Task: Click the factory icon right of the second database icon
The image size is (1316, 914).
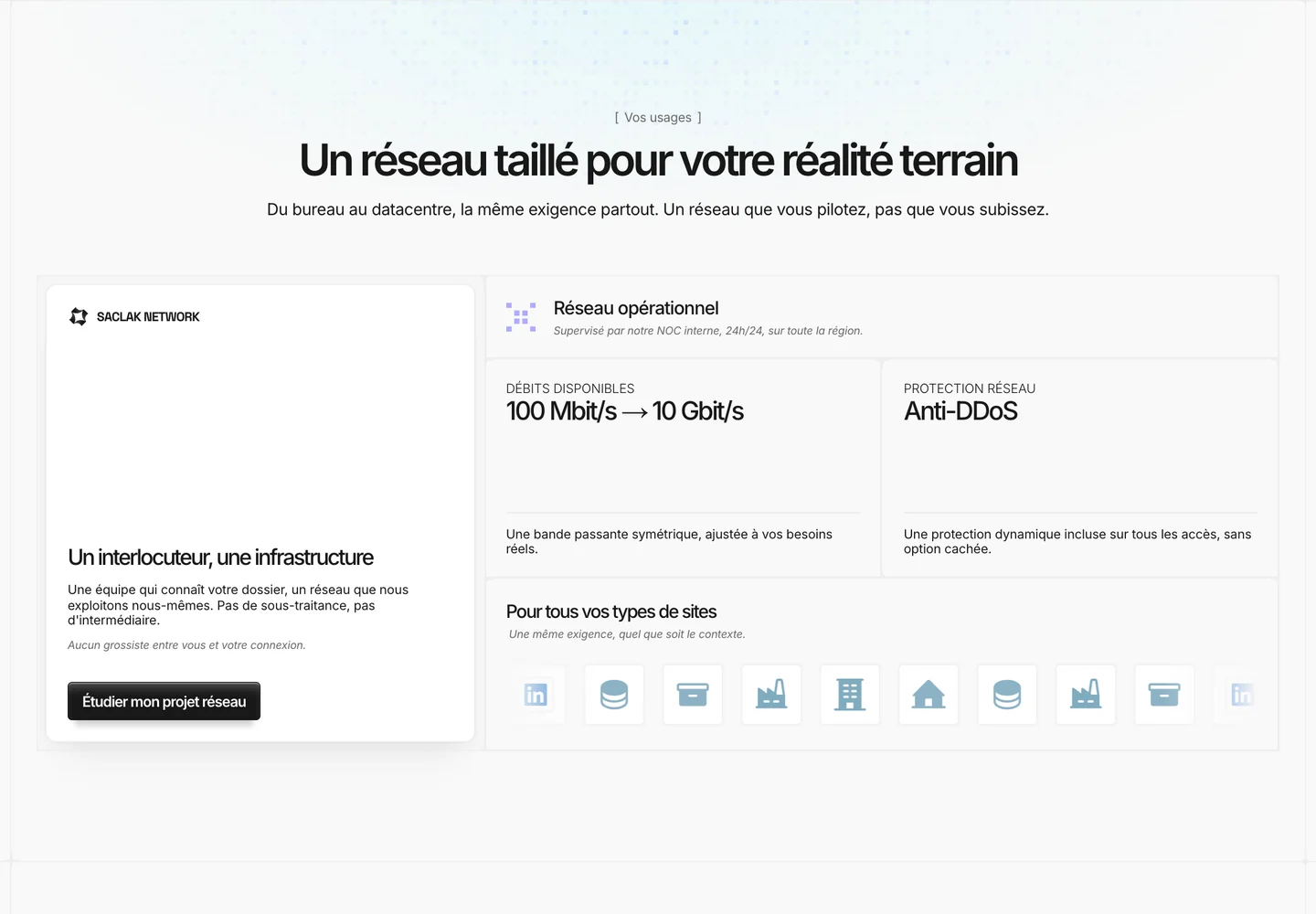Action: [x=1086, y=695]
